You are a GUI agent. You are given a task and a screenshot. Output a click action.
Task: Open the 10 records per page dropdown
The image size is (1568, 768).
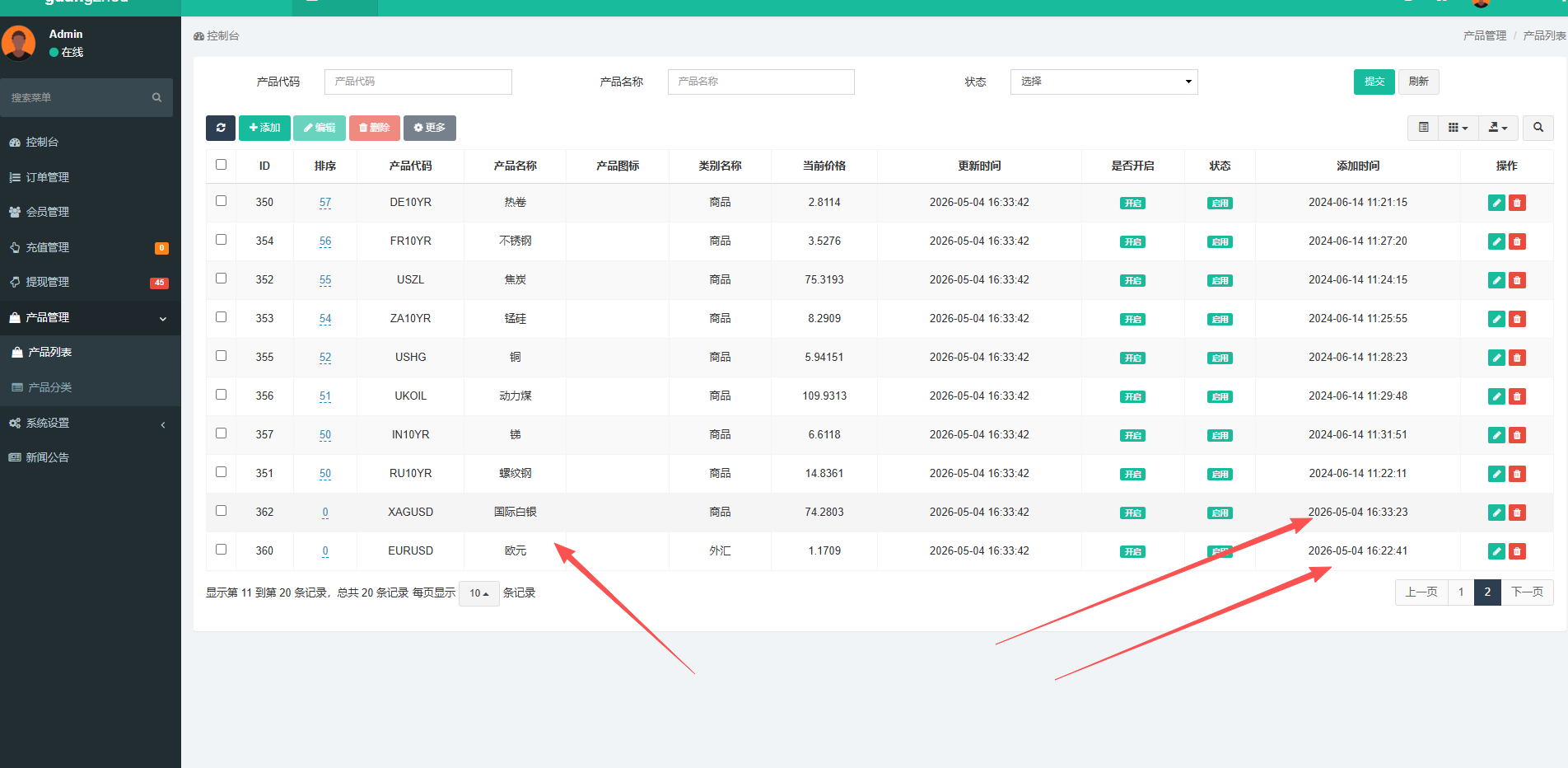pos(478,593)
